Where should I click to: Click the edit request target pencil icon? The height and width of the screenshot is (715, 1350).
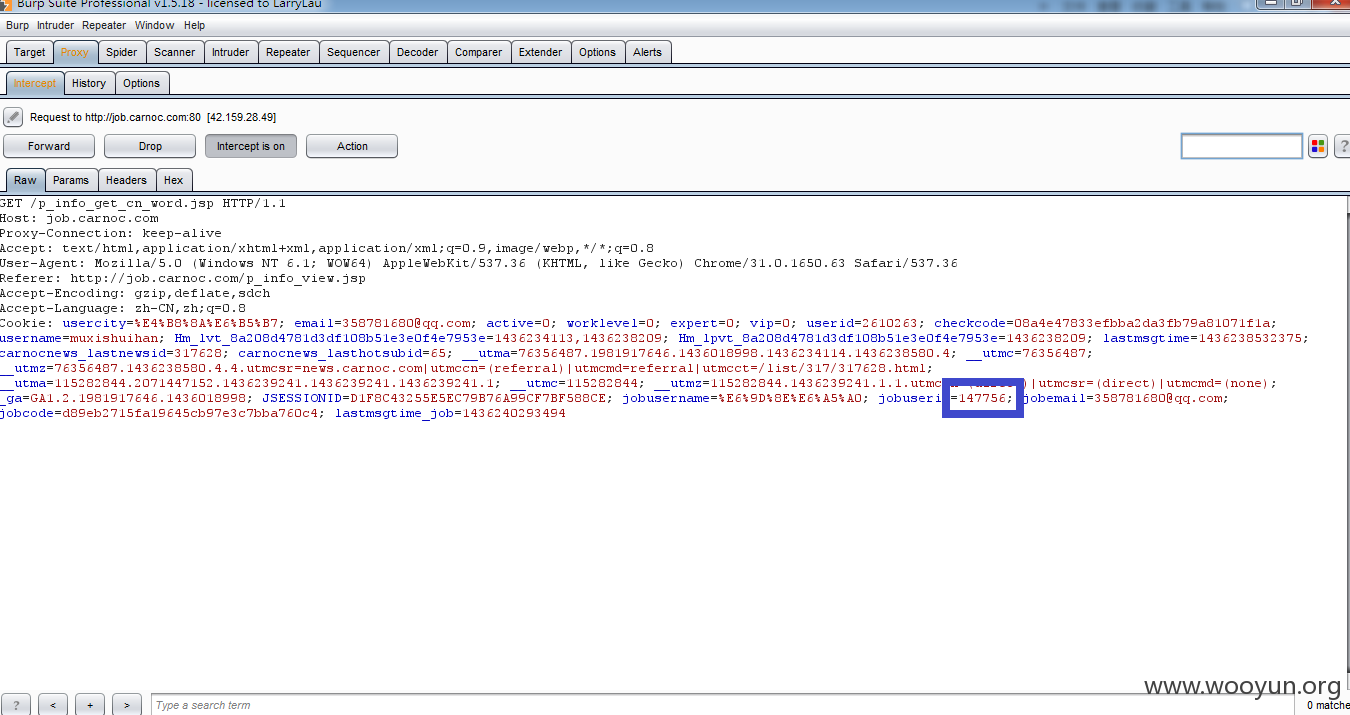coord(13,117)
